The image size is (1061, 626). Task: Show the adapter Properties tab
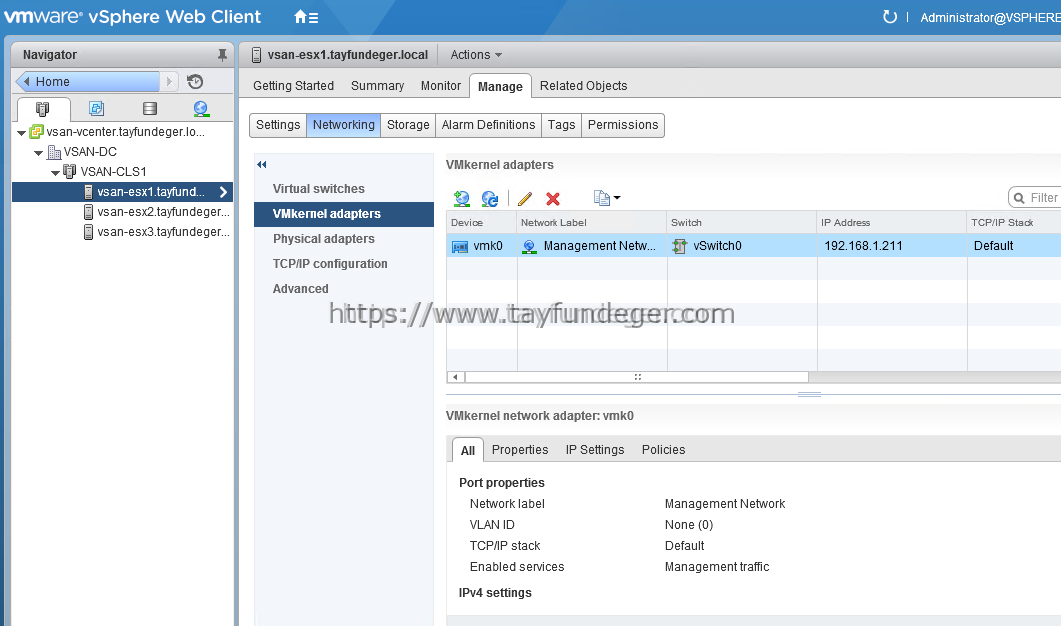tap(520, 450)
